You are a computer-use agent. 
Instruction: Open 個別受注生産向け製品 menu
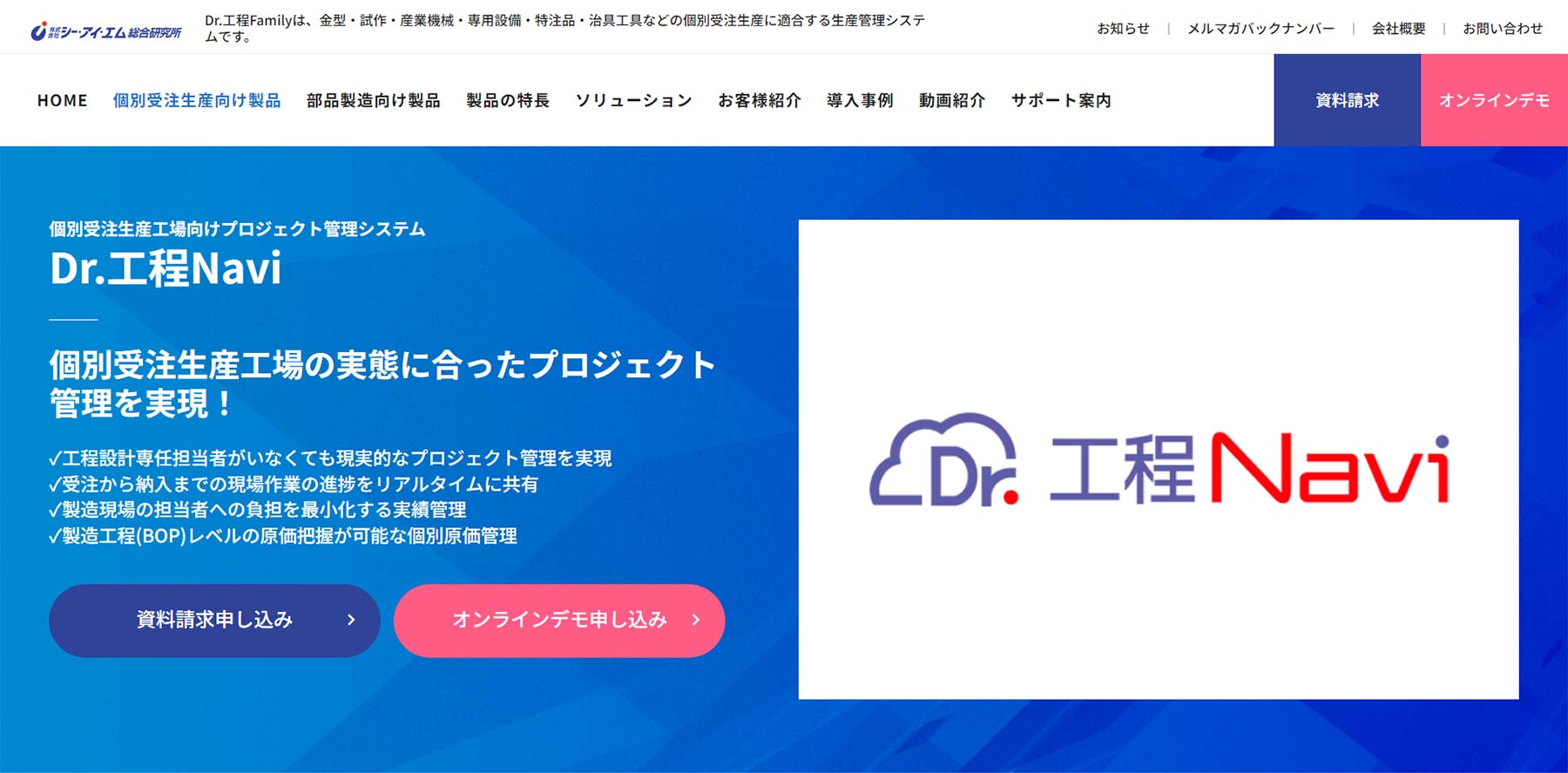[197, 100]
